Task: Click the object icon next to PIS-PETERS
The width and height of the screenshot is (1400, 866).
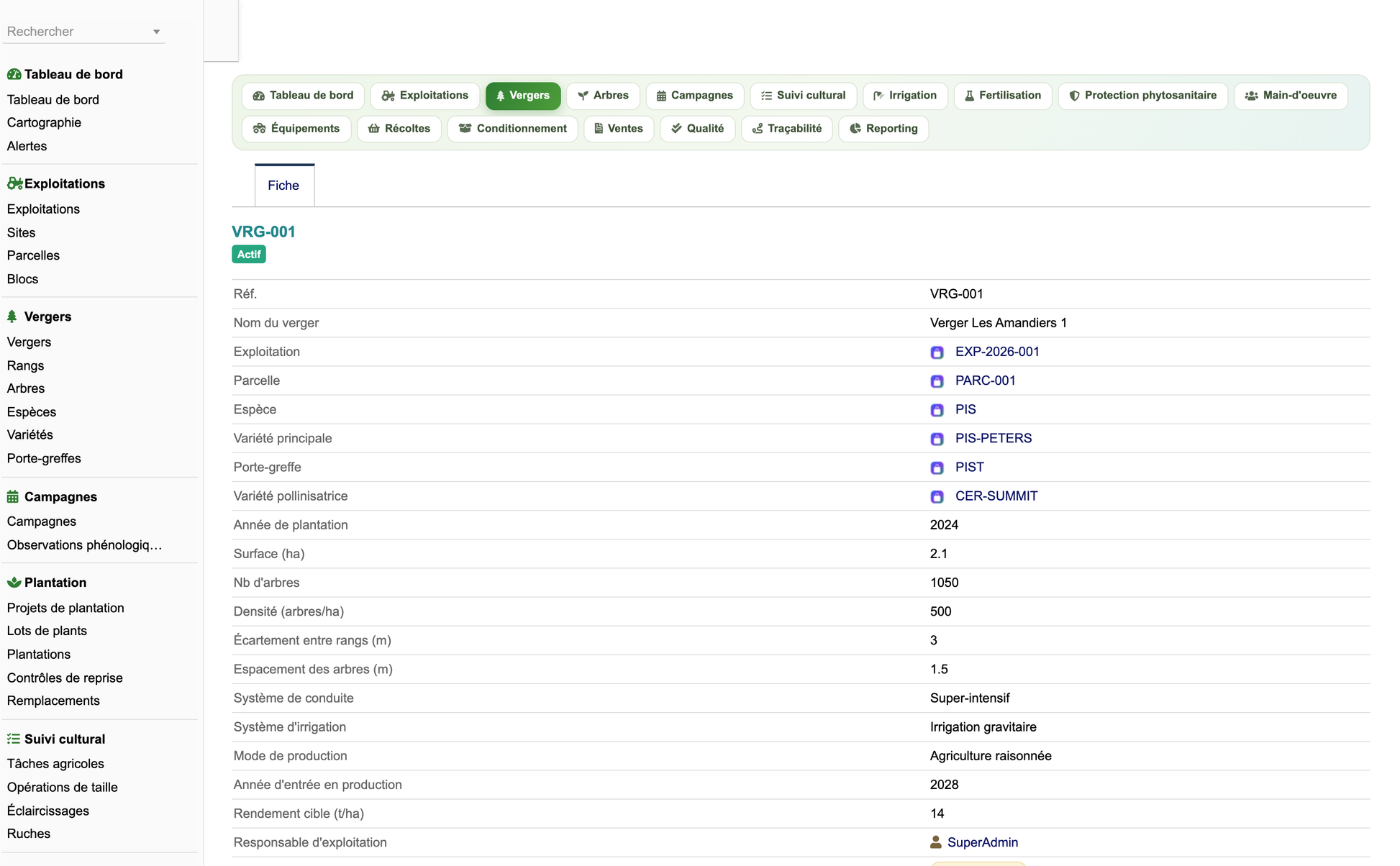Action: pyautogui.click(x=937, y=439)
